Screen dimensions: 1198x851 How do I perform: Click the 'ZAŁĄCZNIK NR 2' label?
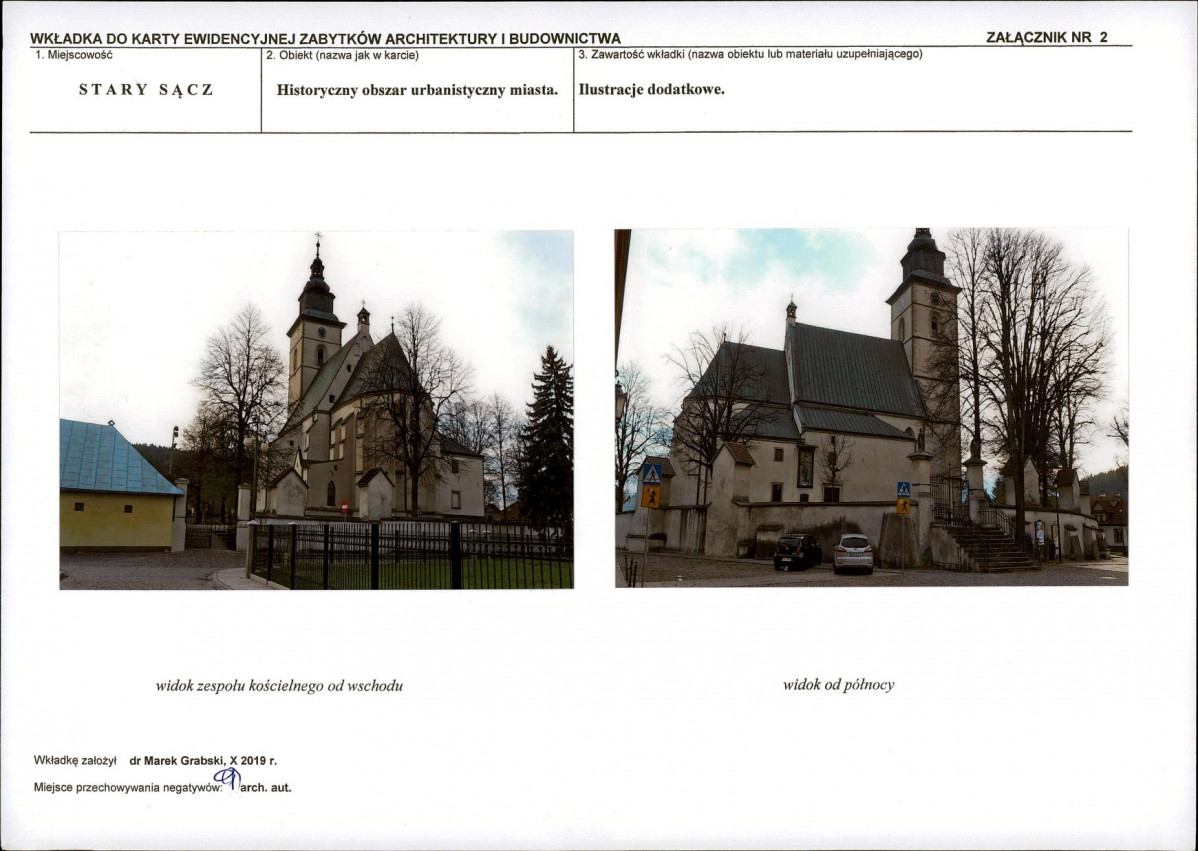tap(1047, 37)
